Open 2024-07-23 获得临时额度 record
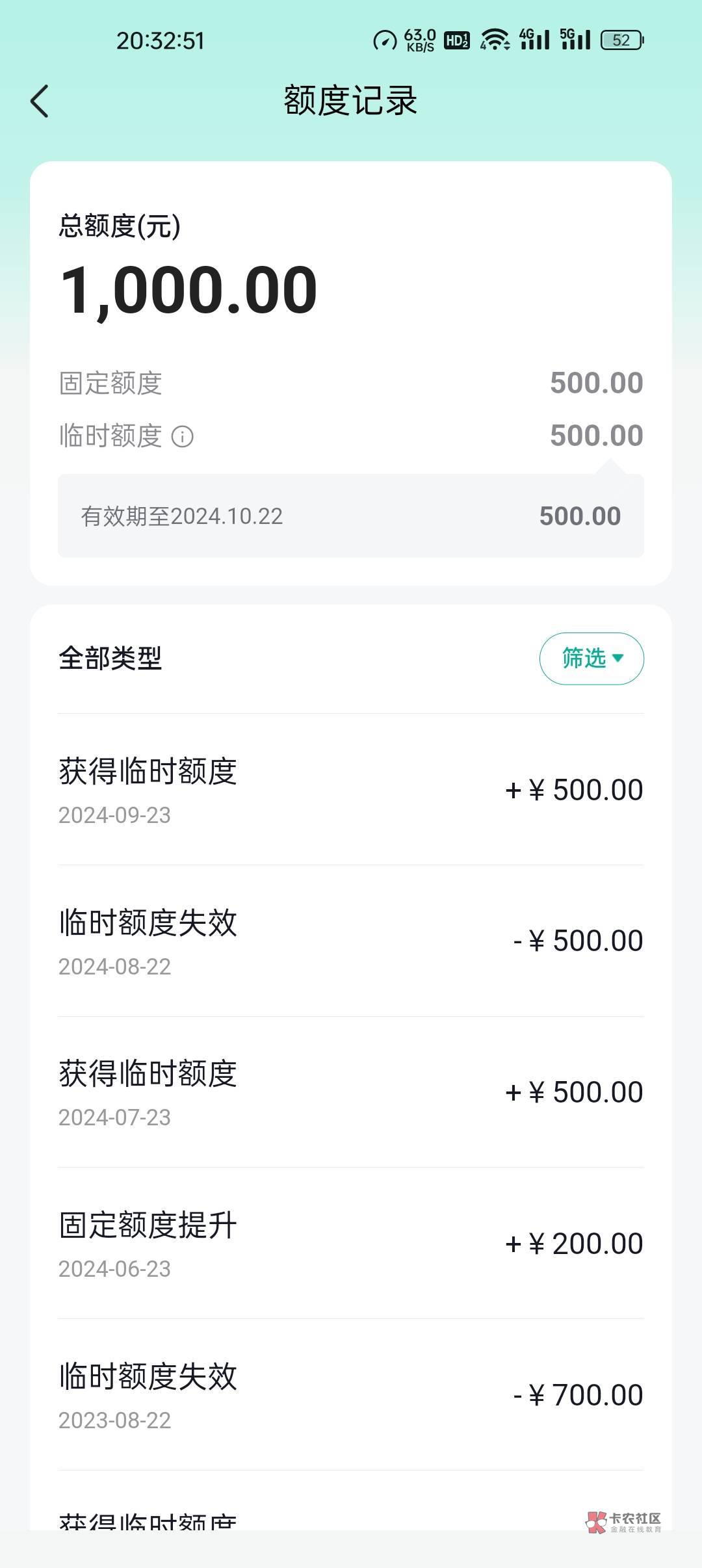Viewport: 702px width, 1568px height. (351, 1092)
